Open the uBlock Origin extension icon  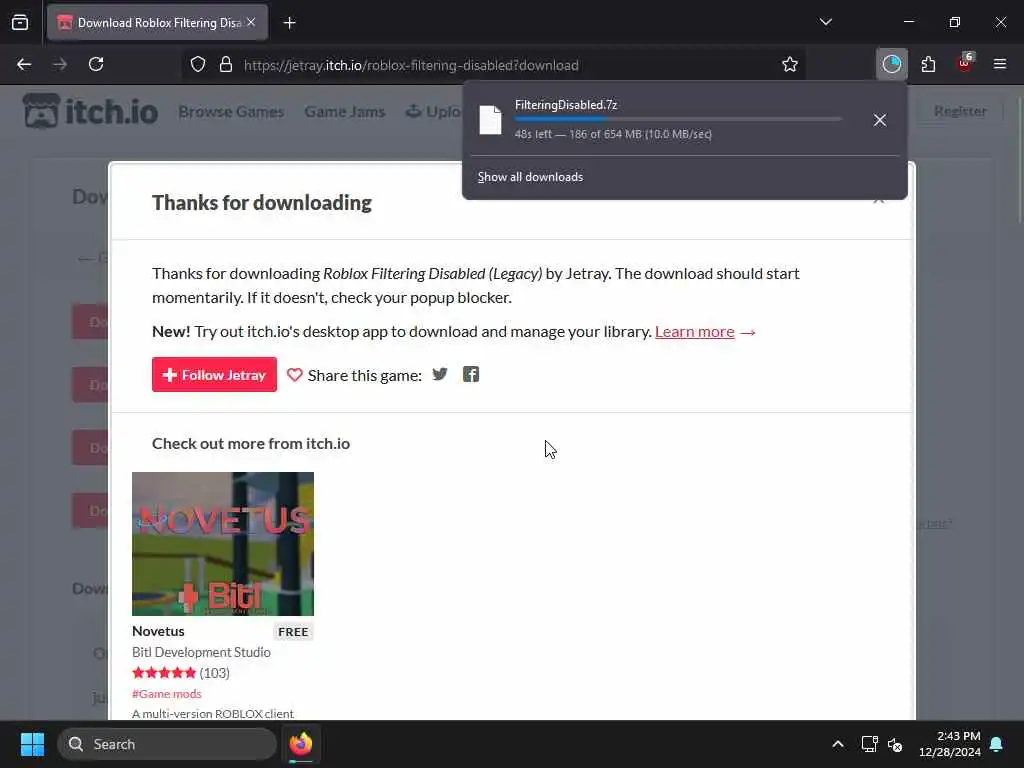coord(965,63)
